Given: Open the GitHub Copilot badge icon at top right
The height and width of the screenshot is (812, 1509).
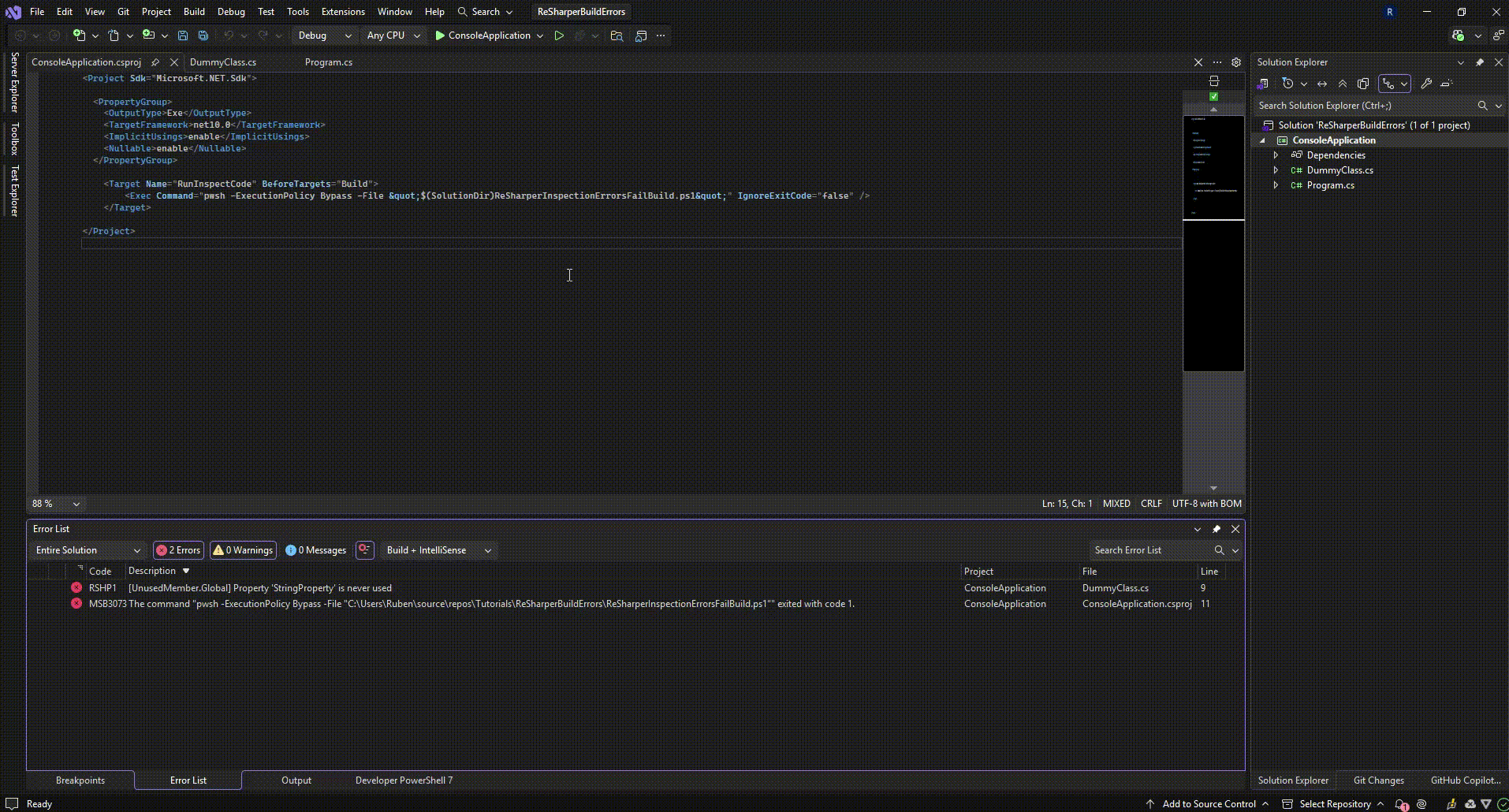Looking at the screenshot, I should click(x=1458, y=35).
